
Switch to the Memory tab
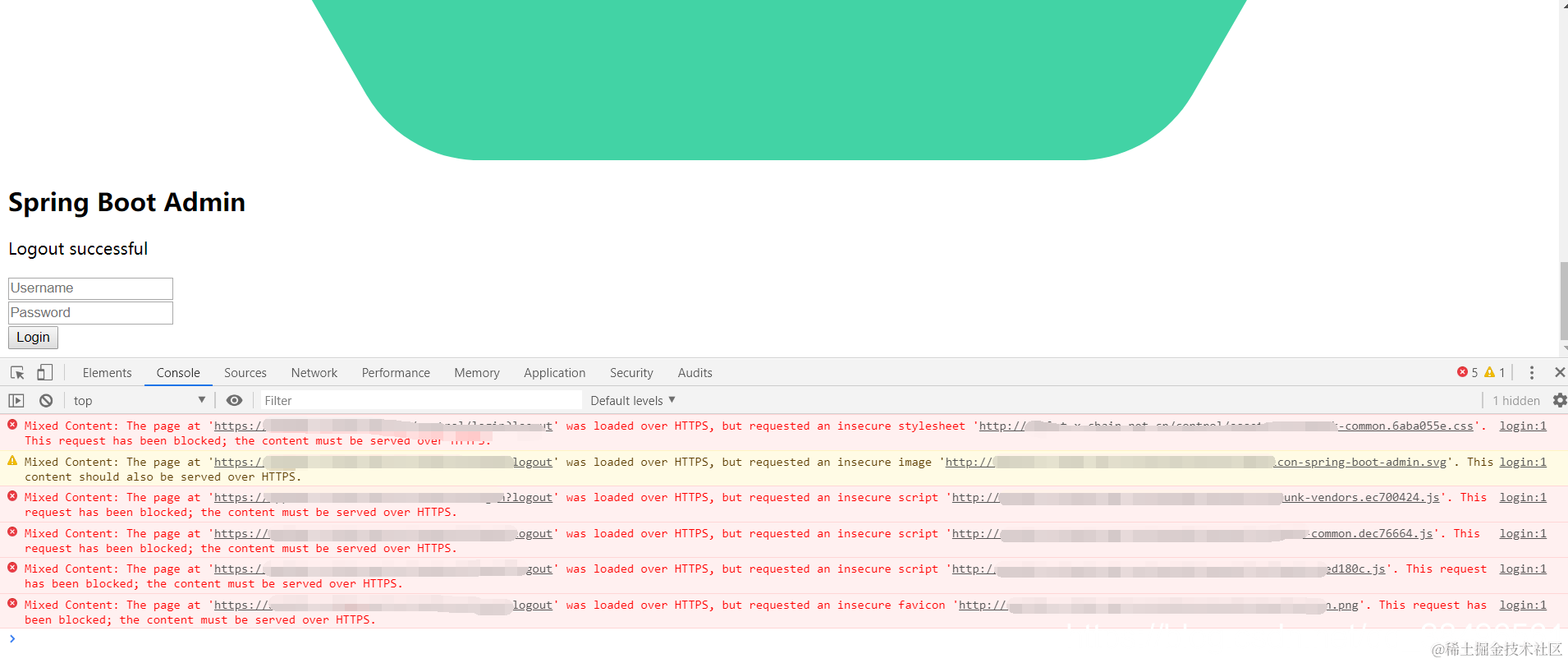(x=477, y=373)
